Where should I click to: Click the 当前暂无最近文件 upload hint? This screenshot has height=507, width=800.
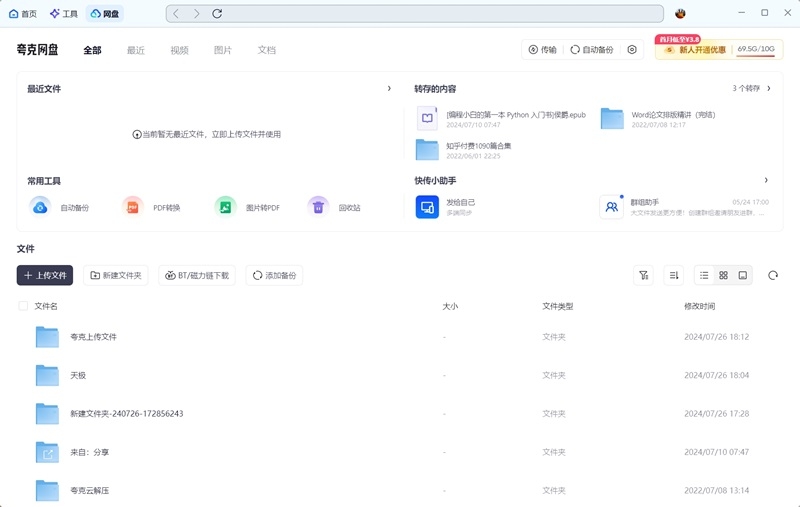click(207, 134)
